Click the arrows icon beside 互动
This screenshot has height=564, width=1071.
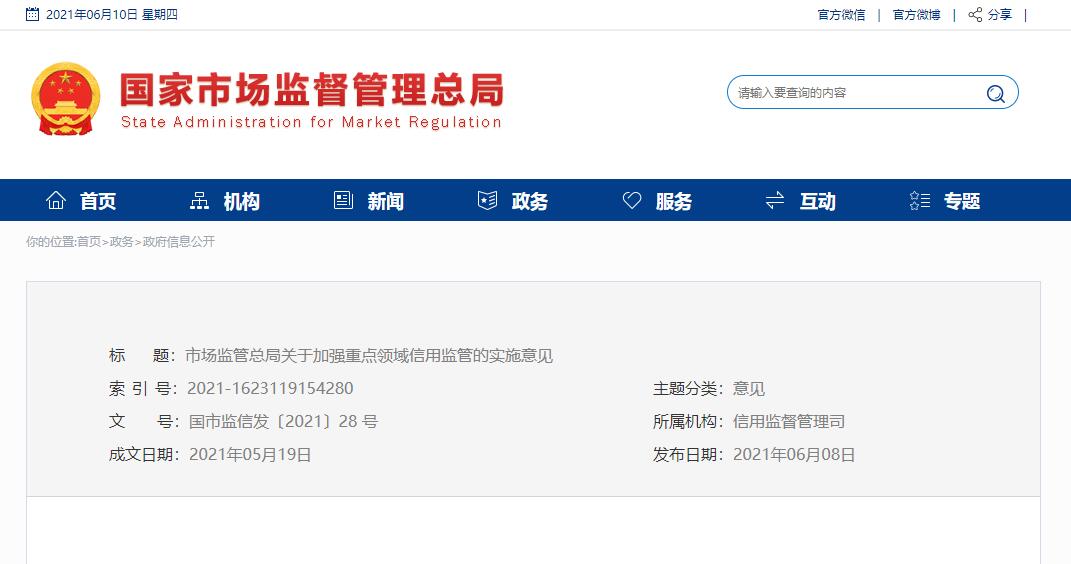click(x=775, y=200)
